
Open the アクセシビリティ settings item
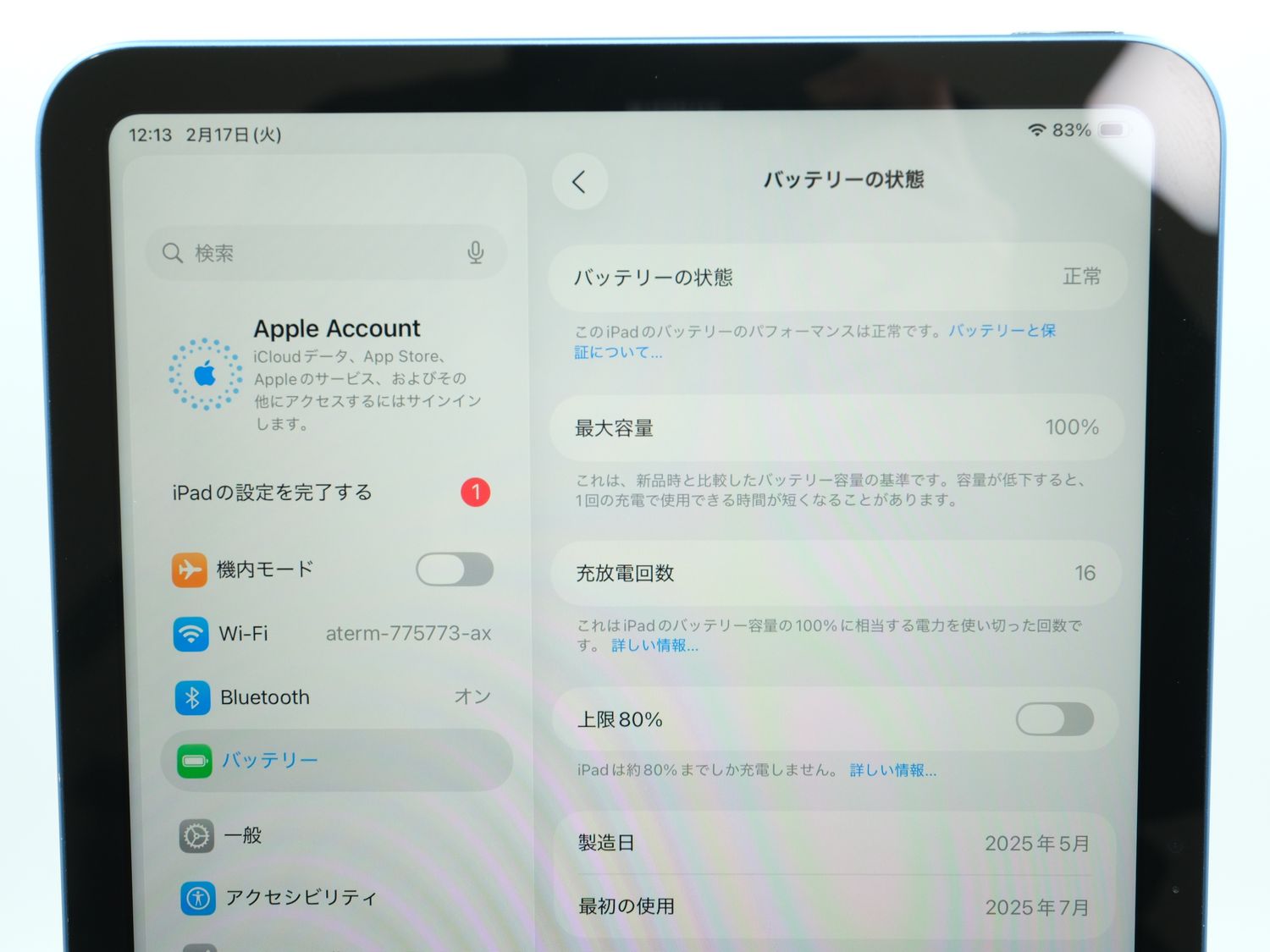coord(301,898)
